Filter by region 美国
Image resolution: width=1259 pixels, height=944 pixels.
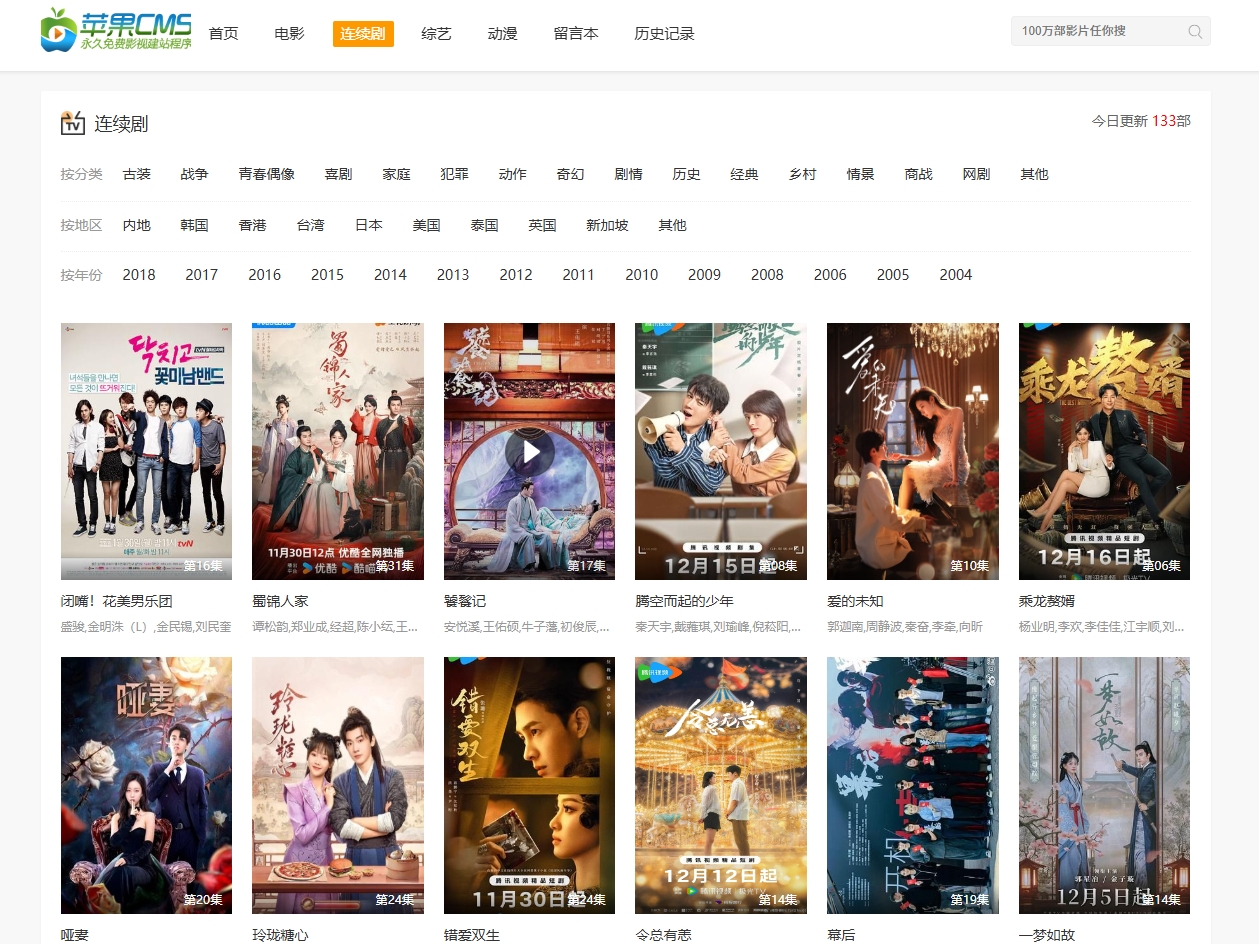(427, 225)
